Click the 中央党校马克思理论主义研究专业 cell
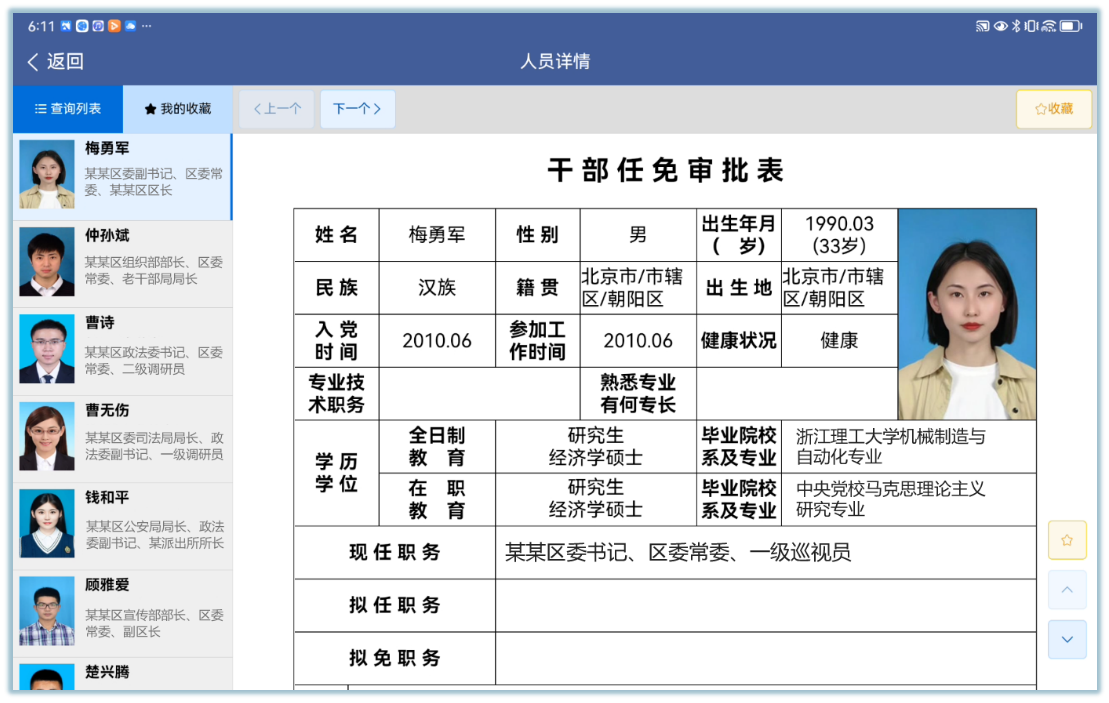This screenshot has height=703, width=1109. 909,499
